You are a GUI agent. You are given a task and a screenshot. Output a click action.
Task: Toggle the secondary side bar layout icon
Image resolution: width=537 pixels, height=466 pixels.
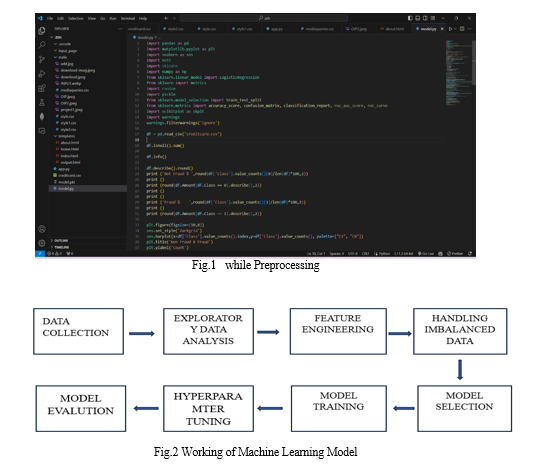pyautogui.click(x=425, y=18)
